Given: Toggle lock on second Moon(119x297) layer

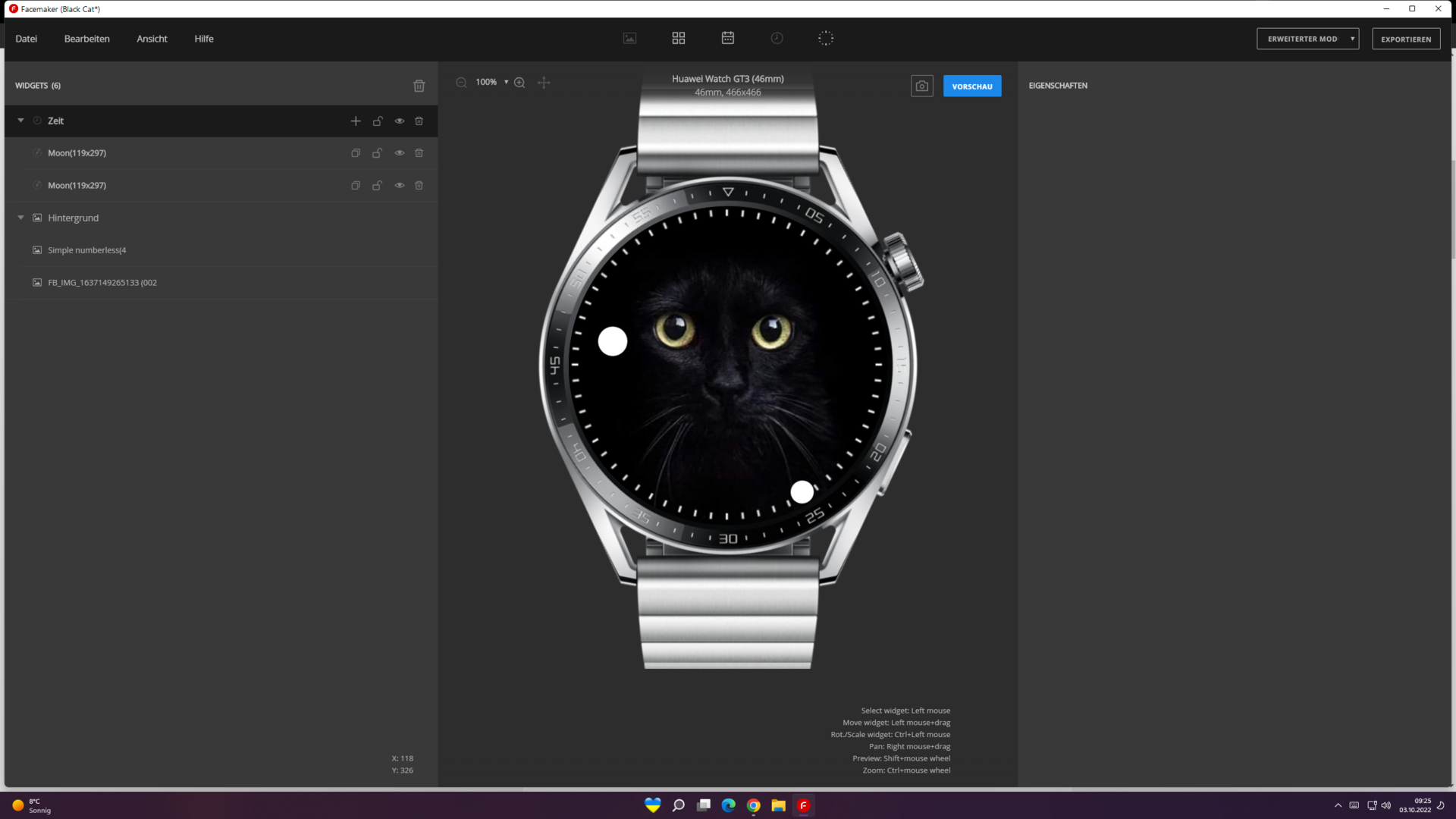Looking at the screenshot, I should (x=377, y=186).
